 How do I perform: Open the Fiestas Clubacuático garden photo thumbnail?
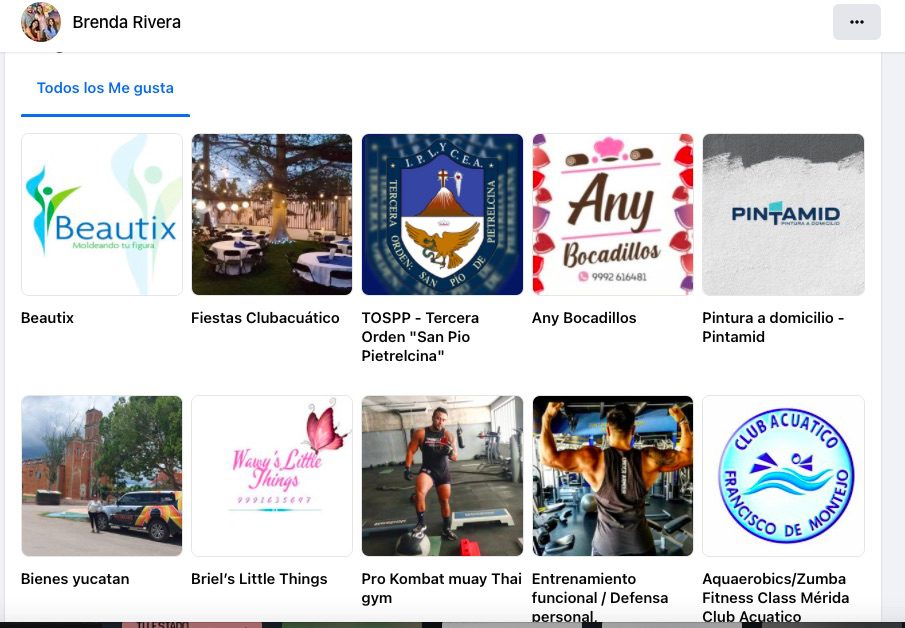[x=272, y=215]
